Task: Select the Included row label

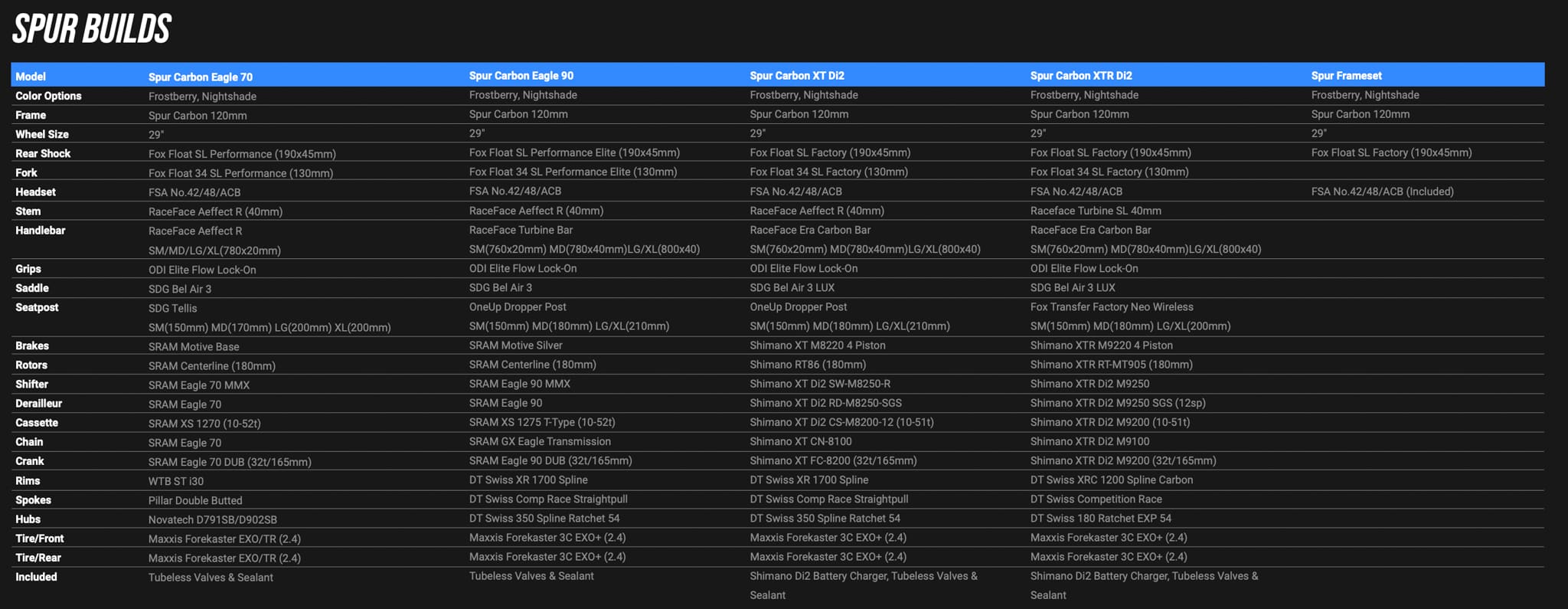Action: pos(36,577)
